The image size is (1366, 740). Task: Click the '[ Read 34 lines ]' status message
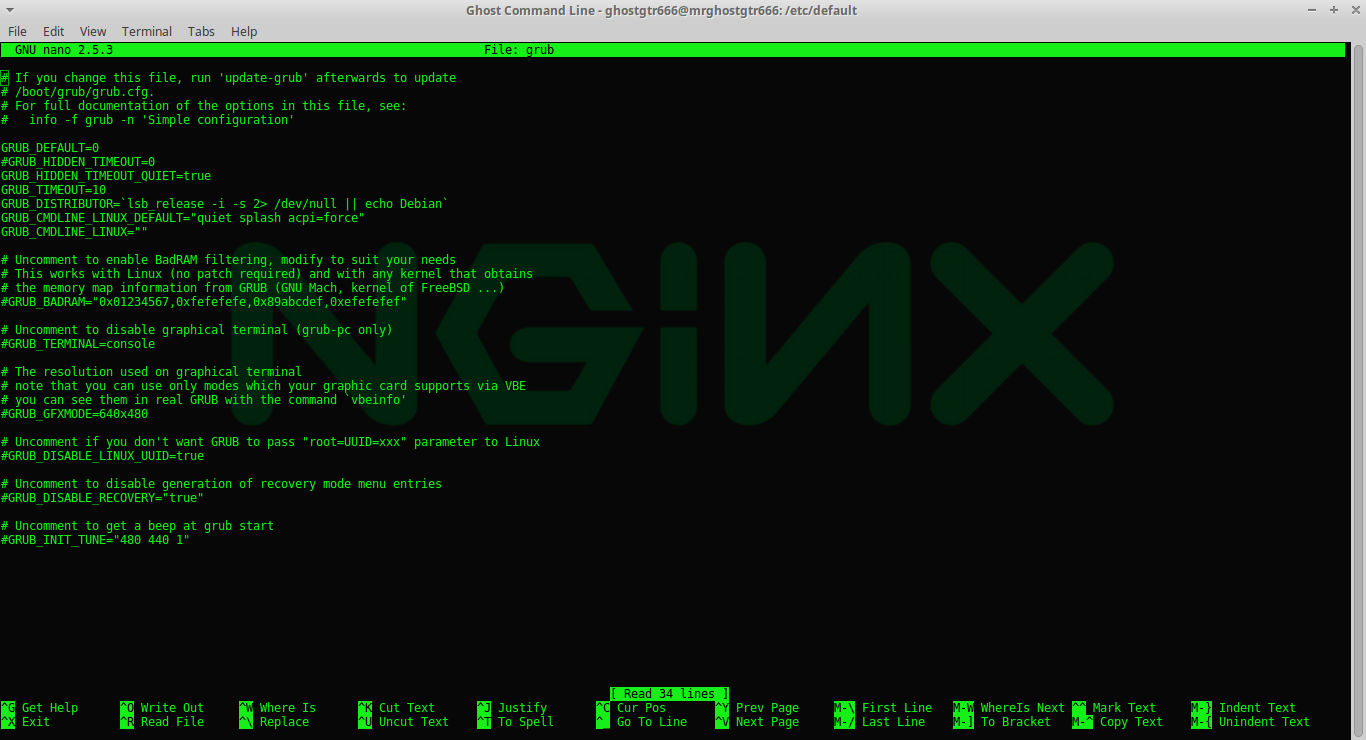coord(670,694)
